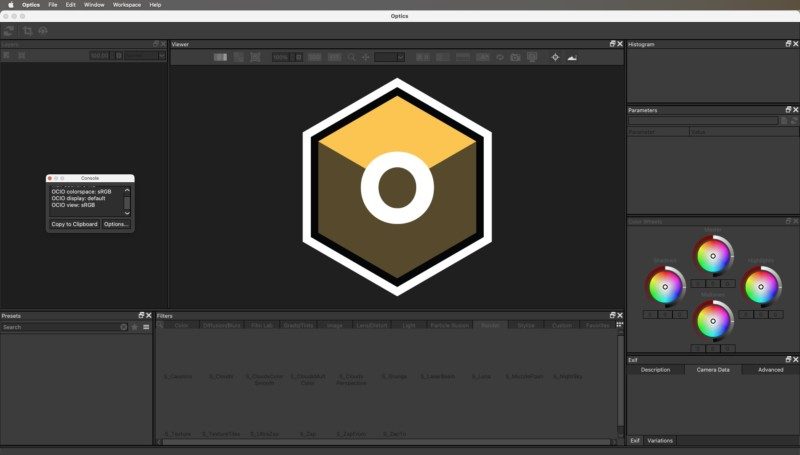Image resolution: width=800 pixels, height=455 pixels.
Task: Select the S_LaserBeam filter
Action: [438, 376]
